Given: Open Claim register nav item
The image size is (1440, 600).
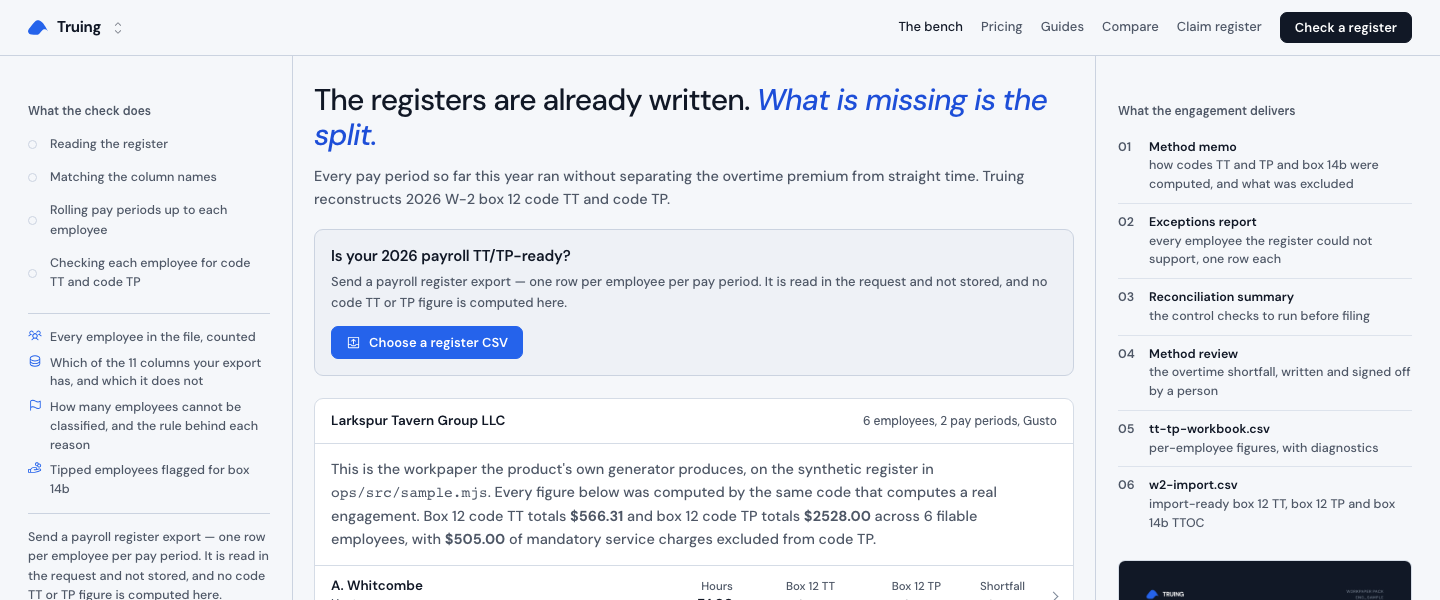Looking at the screenshot, I should pyautogui.click(x=1219, y=27).
